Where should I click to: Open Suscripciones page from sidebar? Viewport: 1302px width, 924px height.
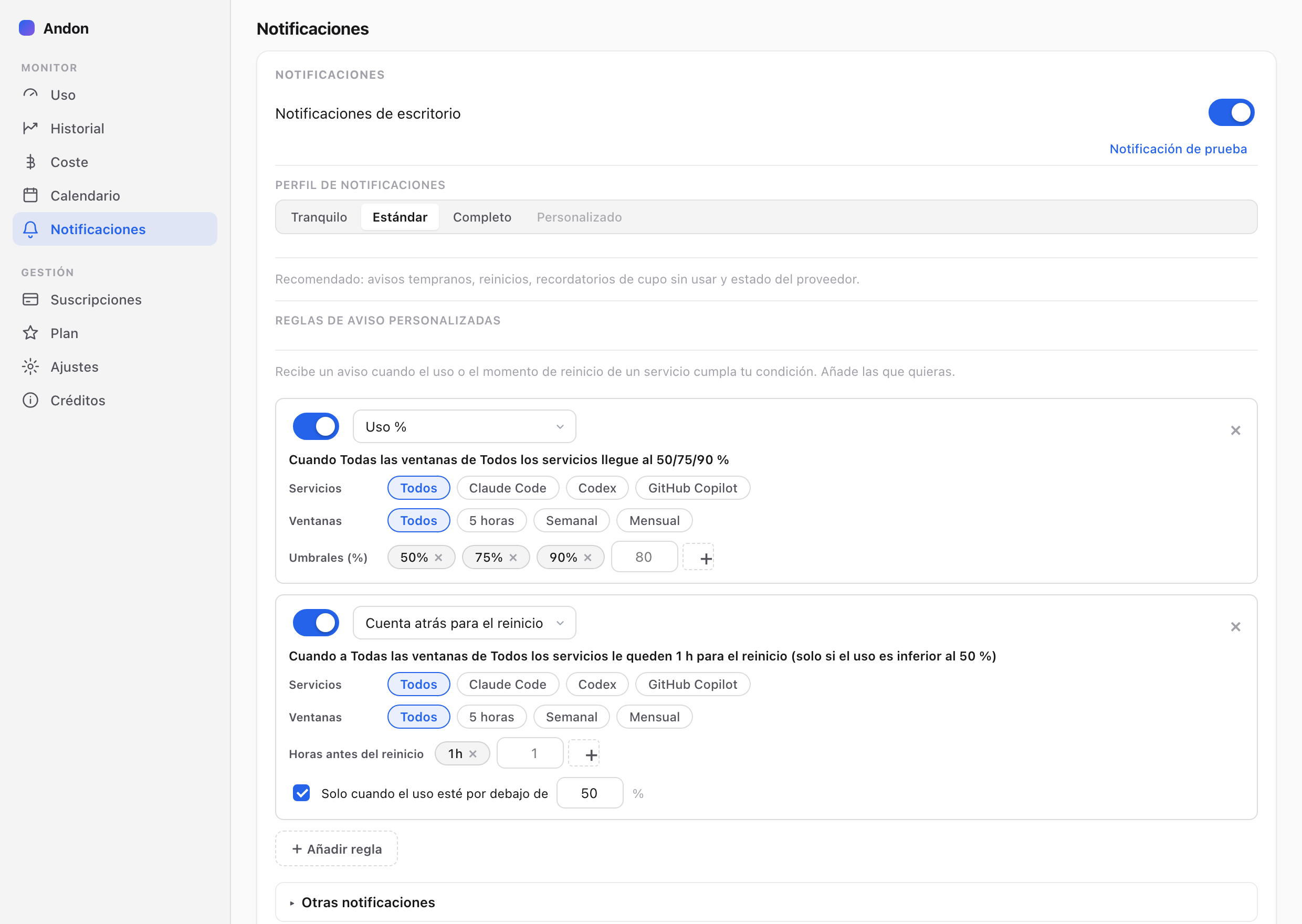[115, 299]
